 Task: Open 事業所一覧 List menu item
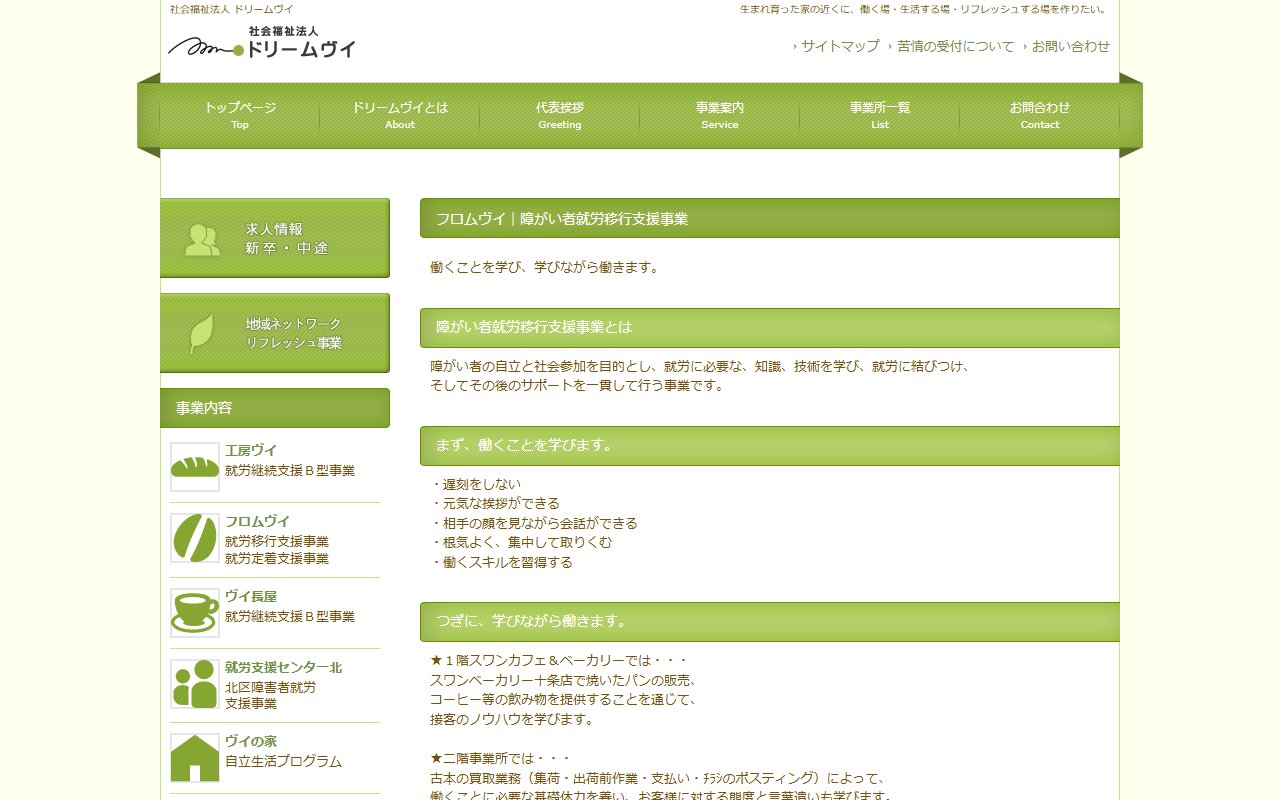(x=880, y=115)
